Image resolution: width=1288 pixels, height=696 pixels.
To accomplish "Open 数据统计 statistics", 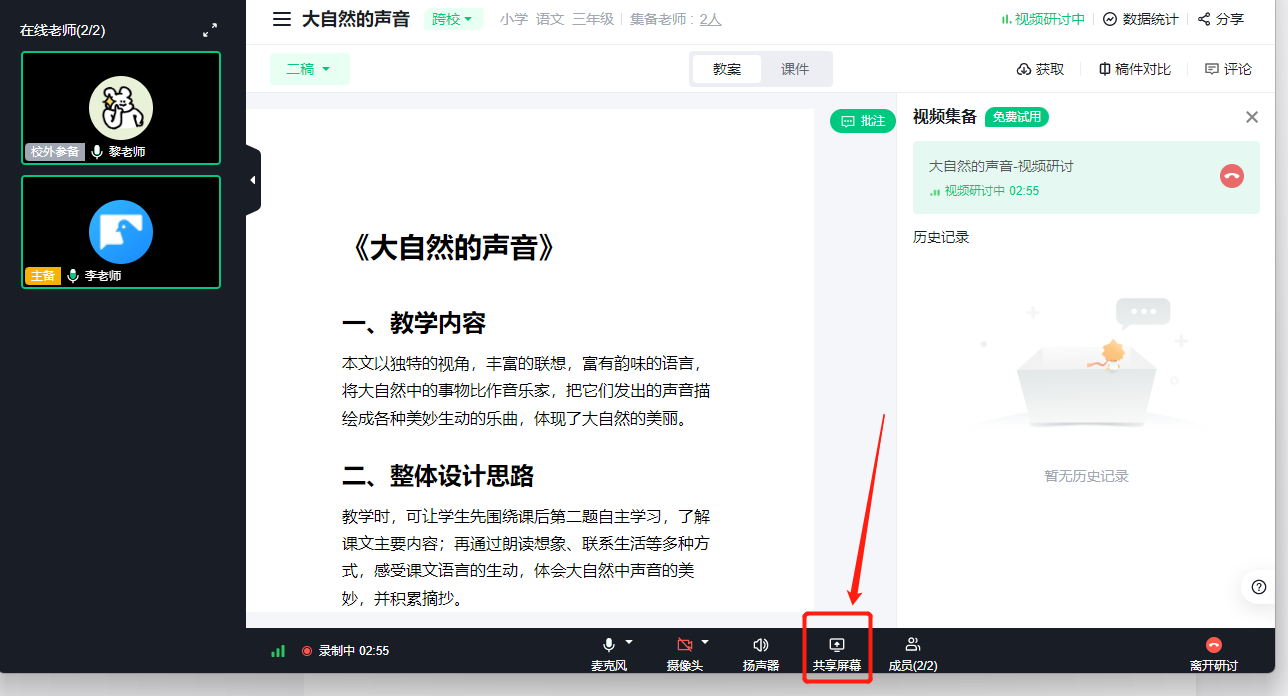I will 1141,19.
